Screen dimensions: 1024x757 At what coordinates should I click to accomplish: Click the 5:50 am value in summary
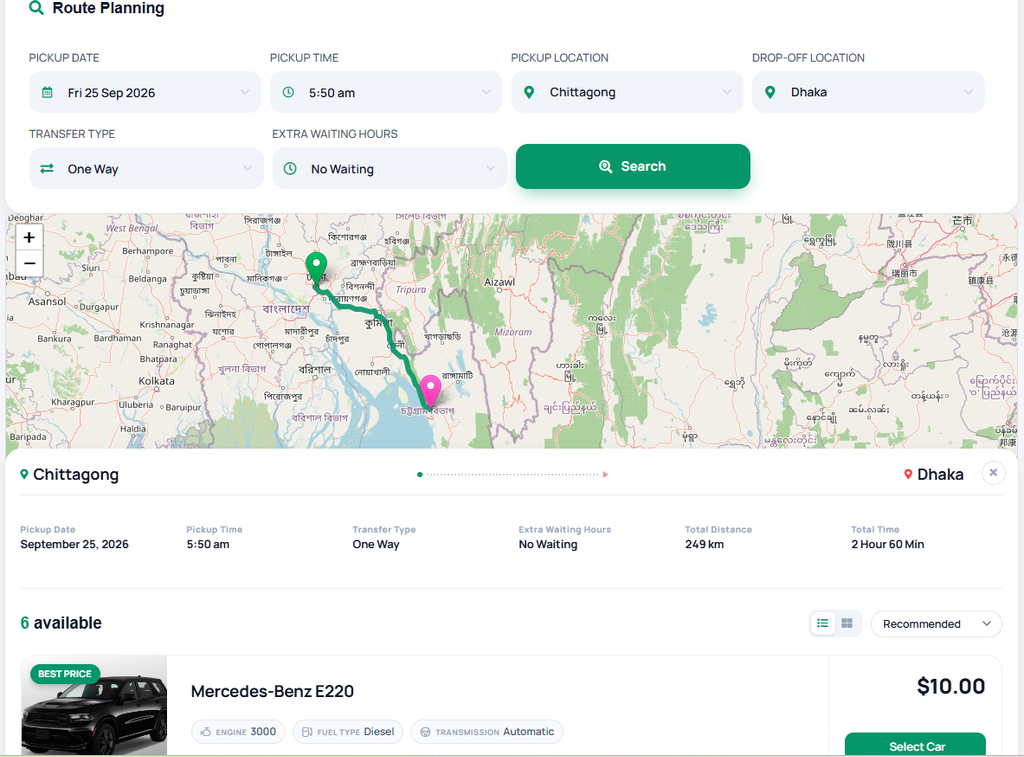[x=208, y=544]
